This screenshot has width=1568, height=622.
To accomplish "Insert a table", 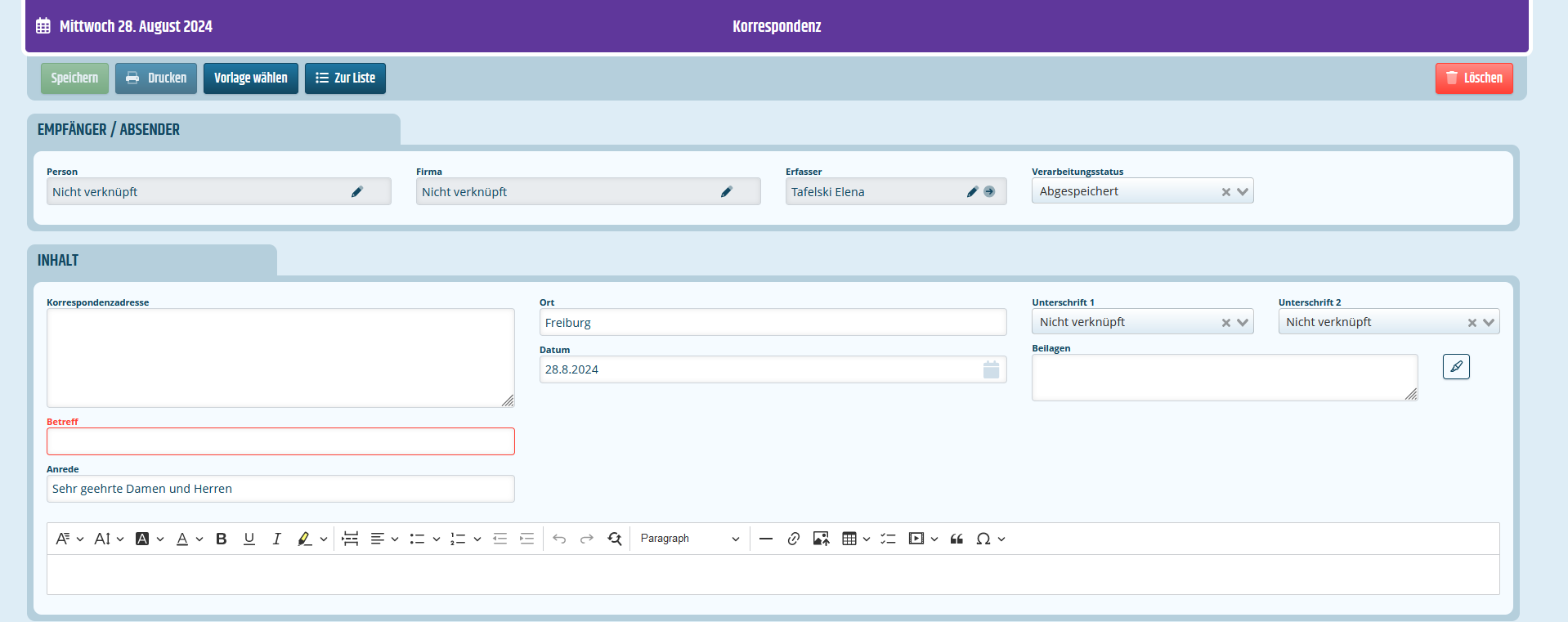I will [x=849, y=539].
